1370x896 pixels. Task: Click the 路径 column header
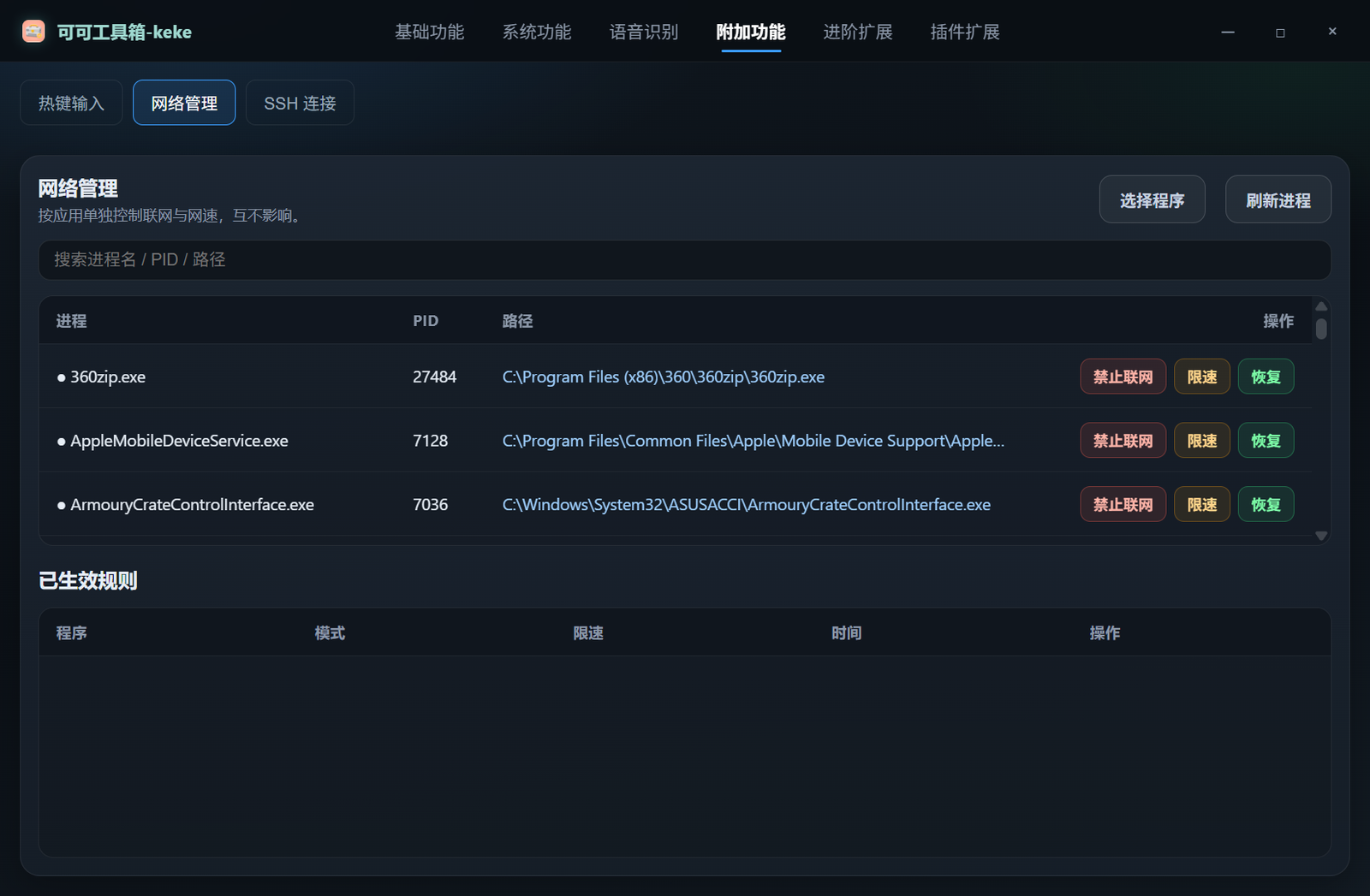click(517, 321)
